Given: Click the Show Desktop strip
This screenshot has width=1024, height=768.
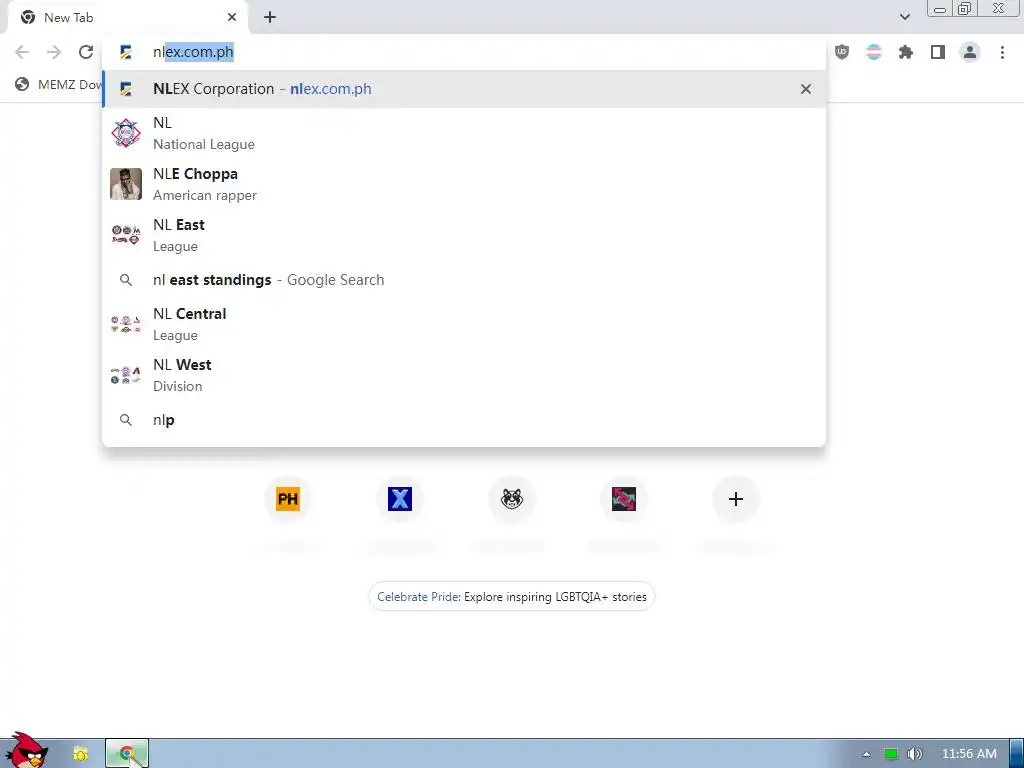Looking at the screenshot, I should 1016,754.
